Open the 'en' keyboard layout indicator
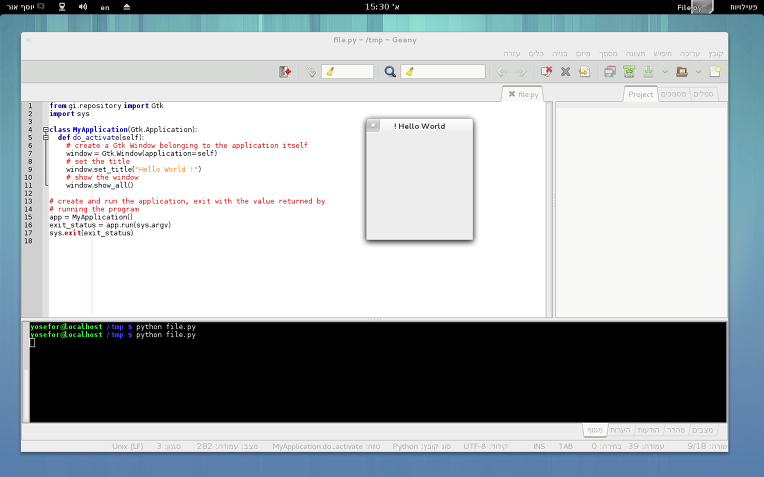This screenshot has width=764, height=477. 105,7
